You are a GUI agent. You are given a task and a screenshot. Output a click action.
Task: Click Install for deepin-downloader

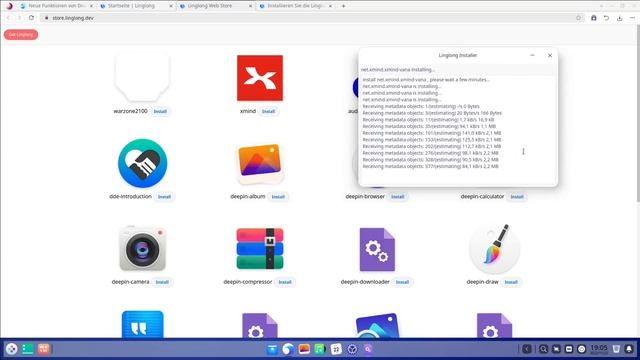402,282
